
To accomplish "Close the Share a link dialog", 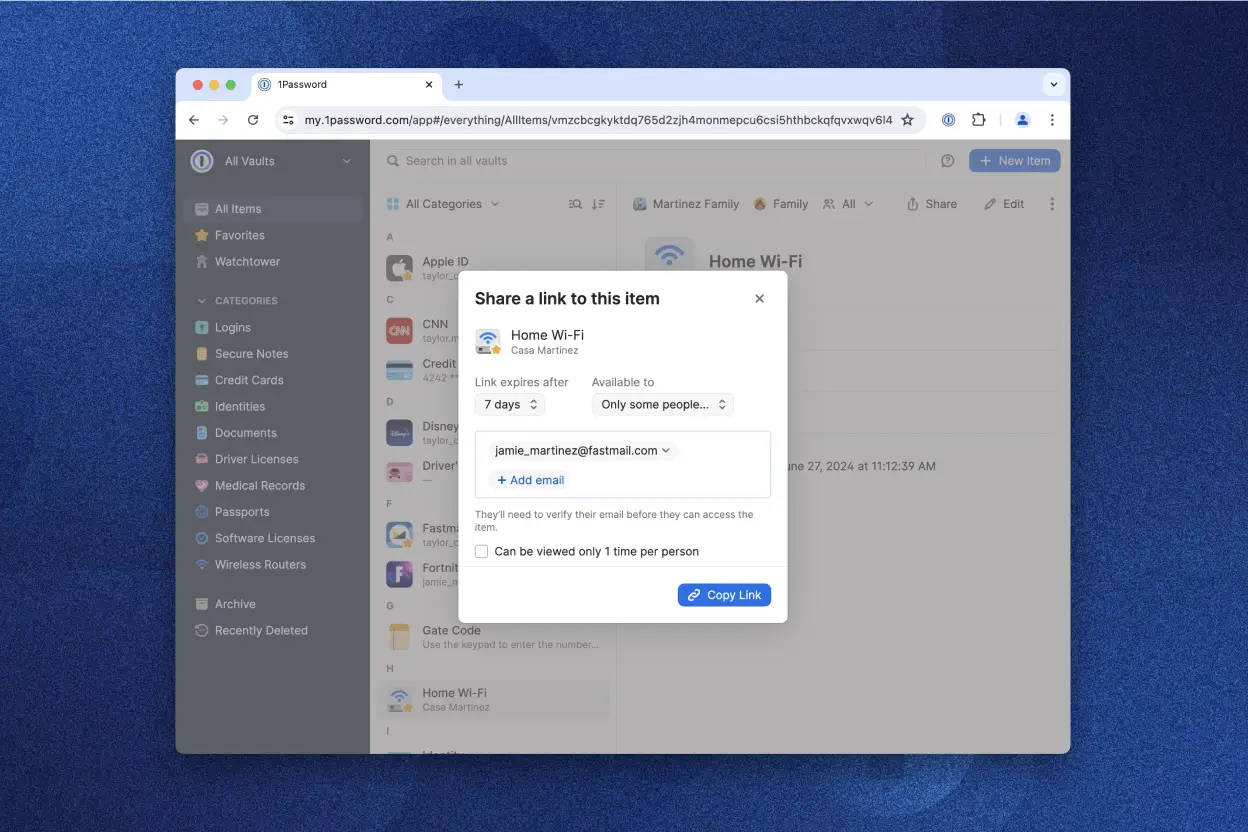I will tap(759, 298).
